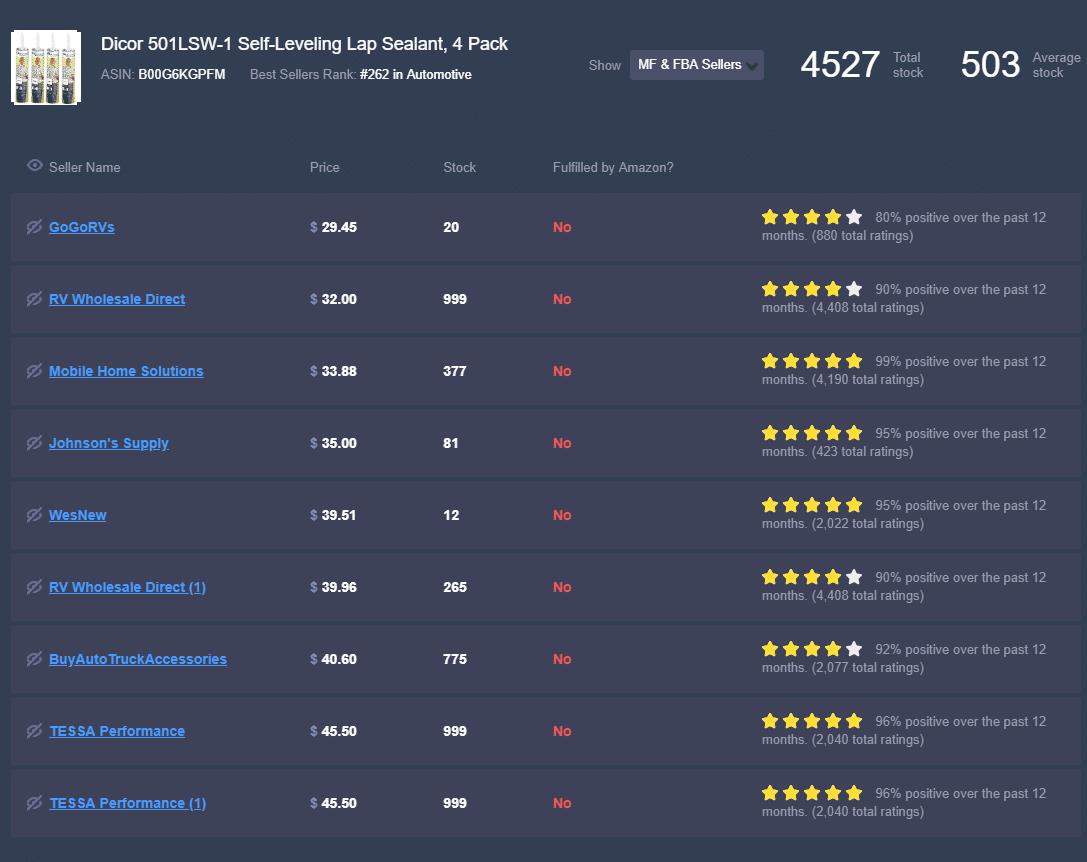The height and width of the screenshot is (862, 1087).
Task: Click the product title Dicor 501LSW-1
Action: pyautogui.click(x=304, y=44)
